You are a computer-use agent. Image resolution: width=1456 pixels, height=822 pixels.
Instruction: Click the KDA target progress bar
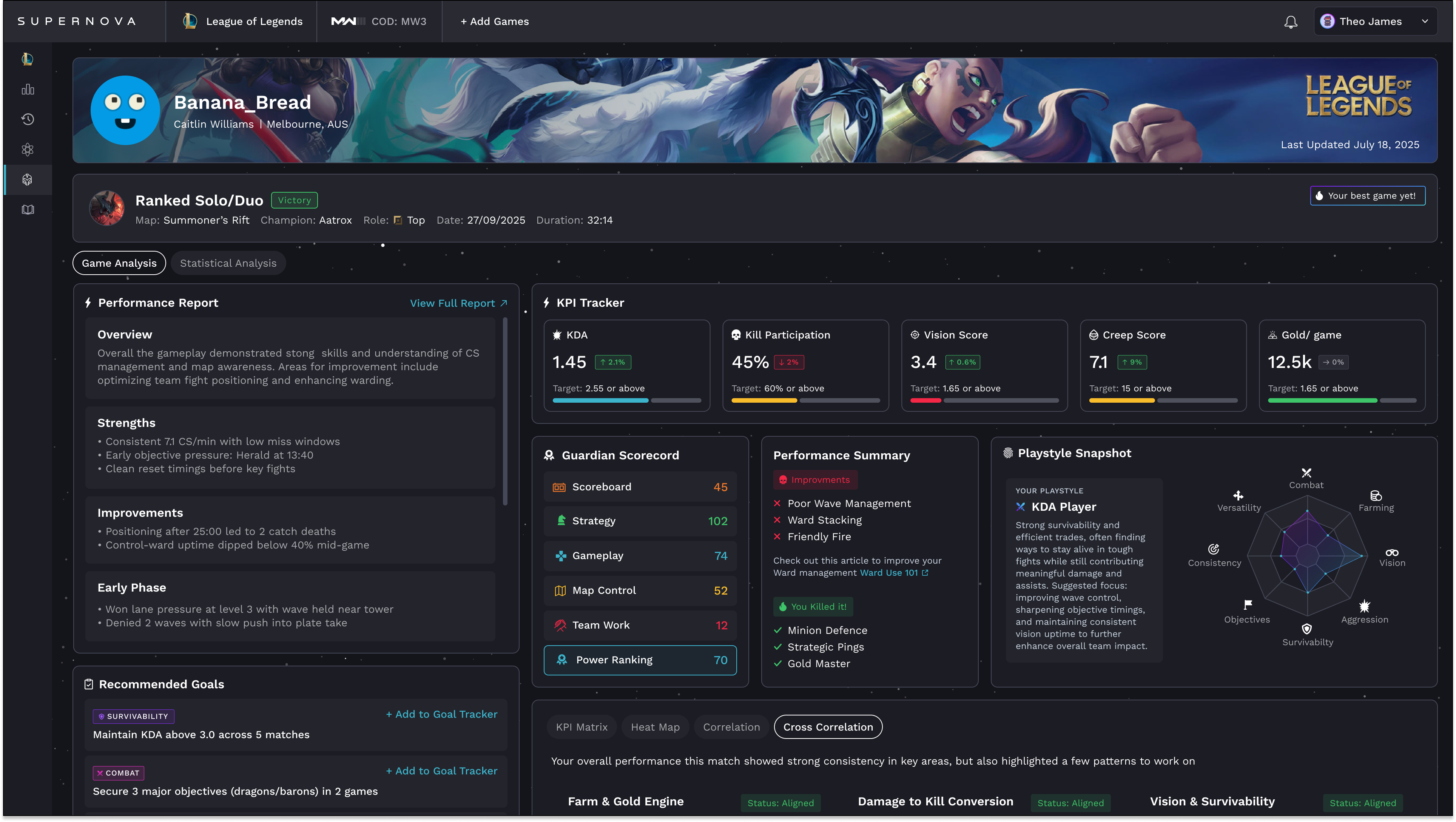click(626, 400)
